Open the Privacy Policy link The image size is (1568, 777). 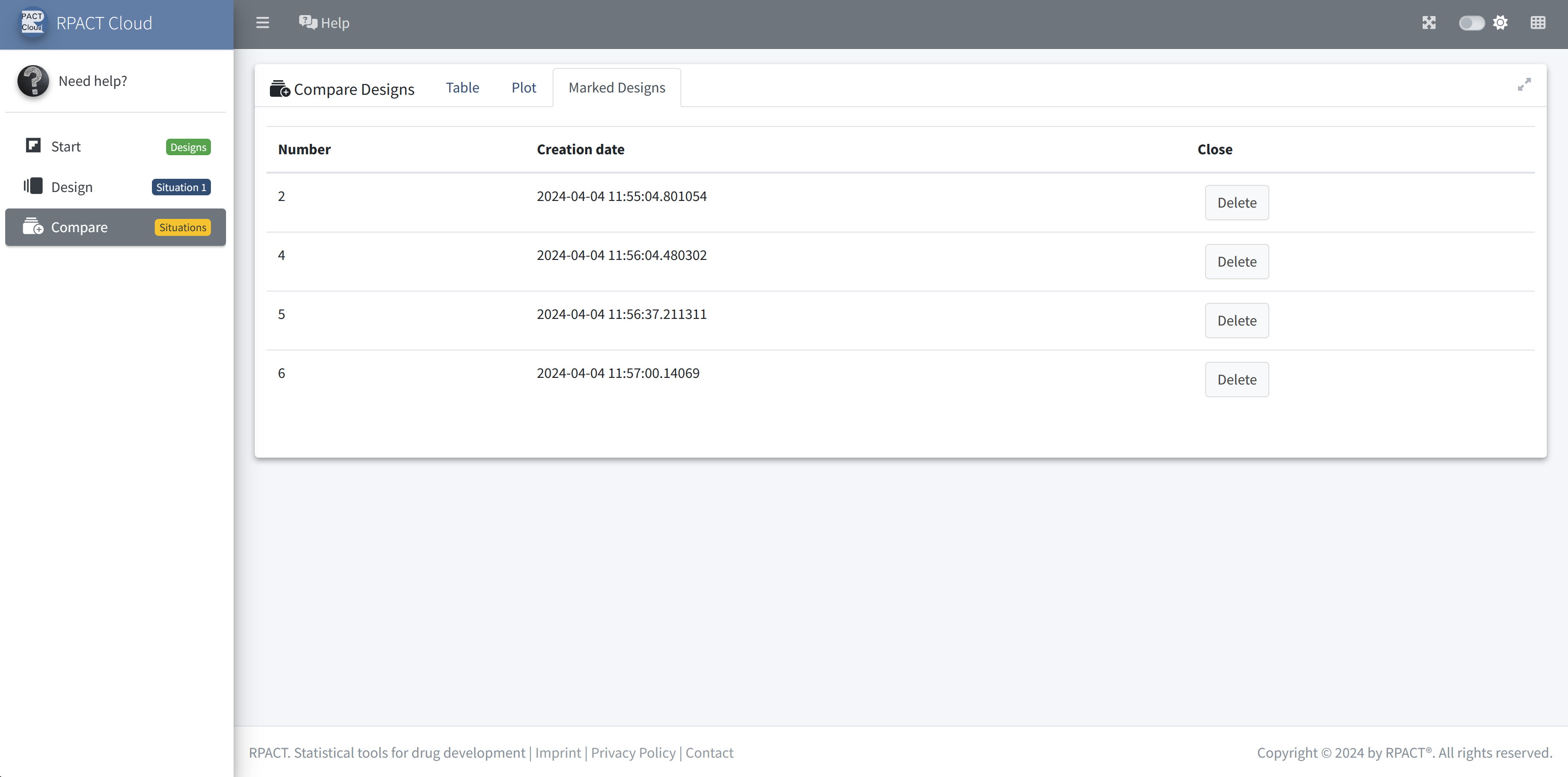point(633,752)
